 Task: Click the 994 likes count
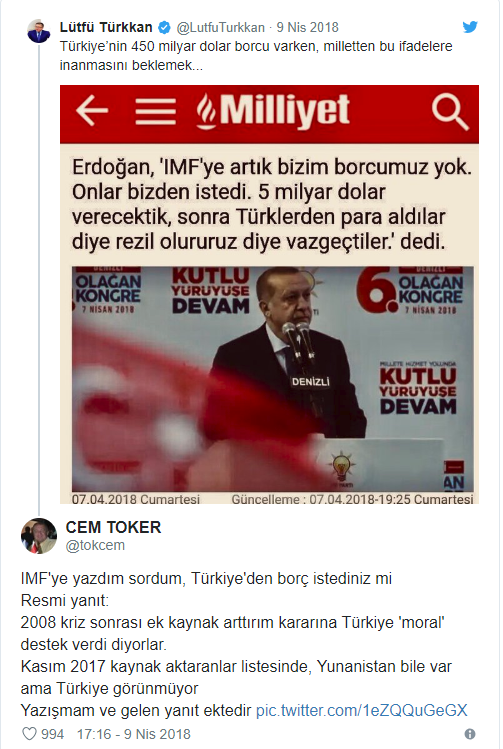[x=53, y=734]
